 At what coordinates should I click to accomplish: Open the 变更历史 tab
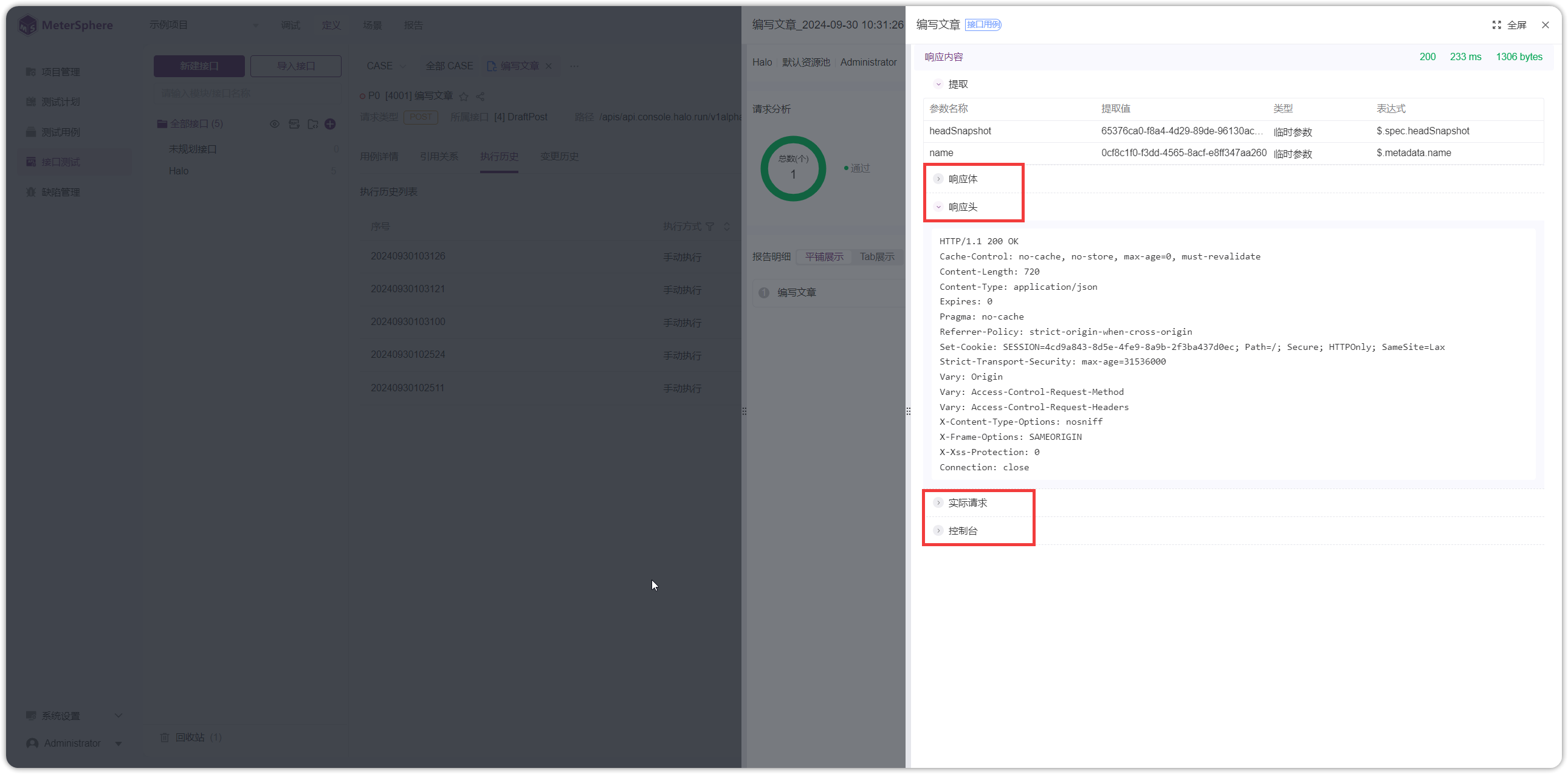pos(559,156)
